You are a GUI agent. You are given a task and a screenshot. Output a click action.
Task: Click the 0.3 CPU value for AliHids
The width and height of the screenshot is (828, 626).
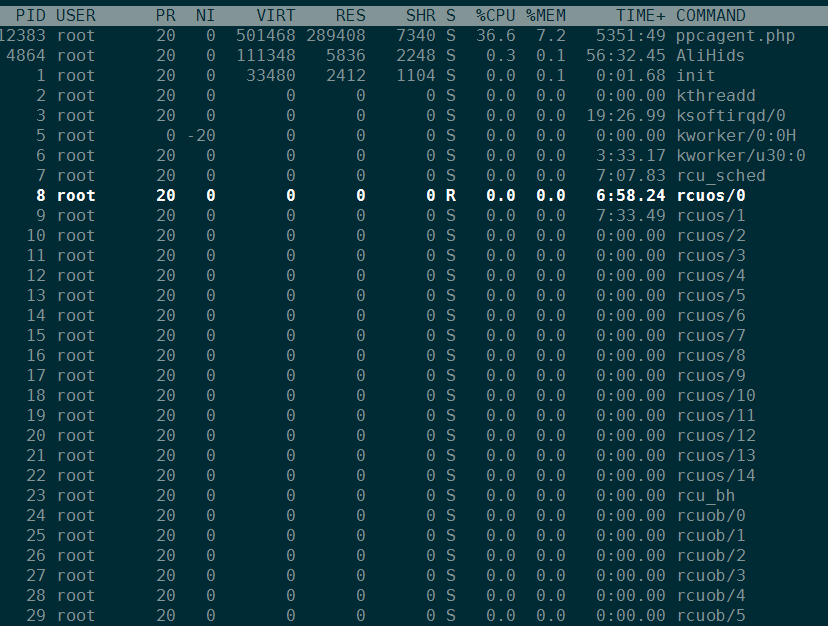point(501,55)
